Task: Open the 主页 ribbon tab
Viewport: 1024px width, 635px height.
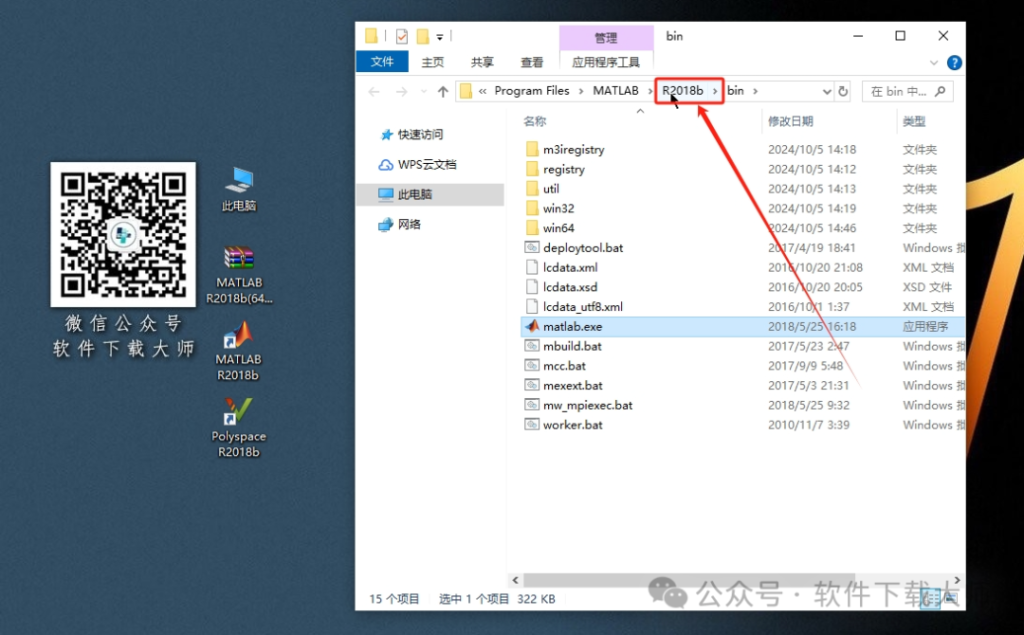Action: point(432,61)
